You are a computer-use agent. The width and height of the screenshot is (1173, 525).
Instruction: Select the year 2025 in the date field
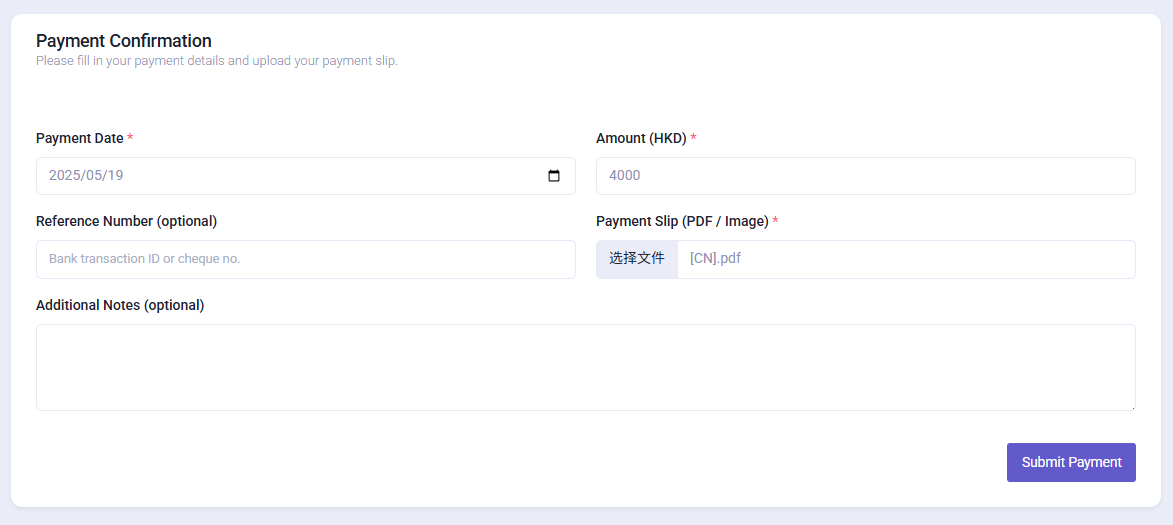click(x=63, y=176)
